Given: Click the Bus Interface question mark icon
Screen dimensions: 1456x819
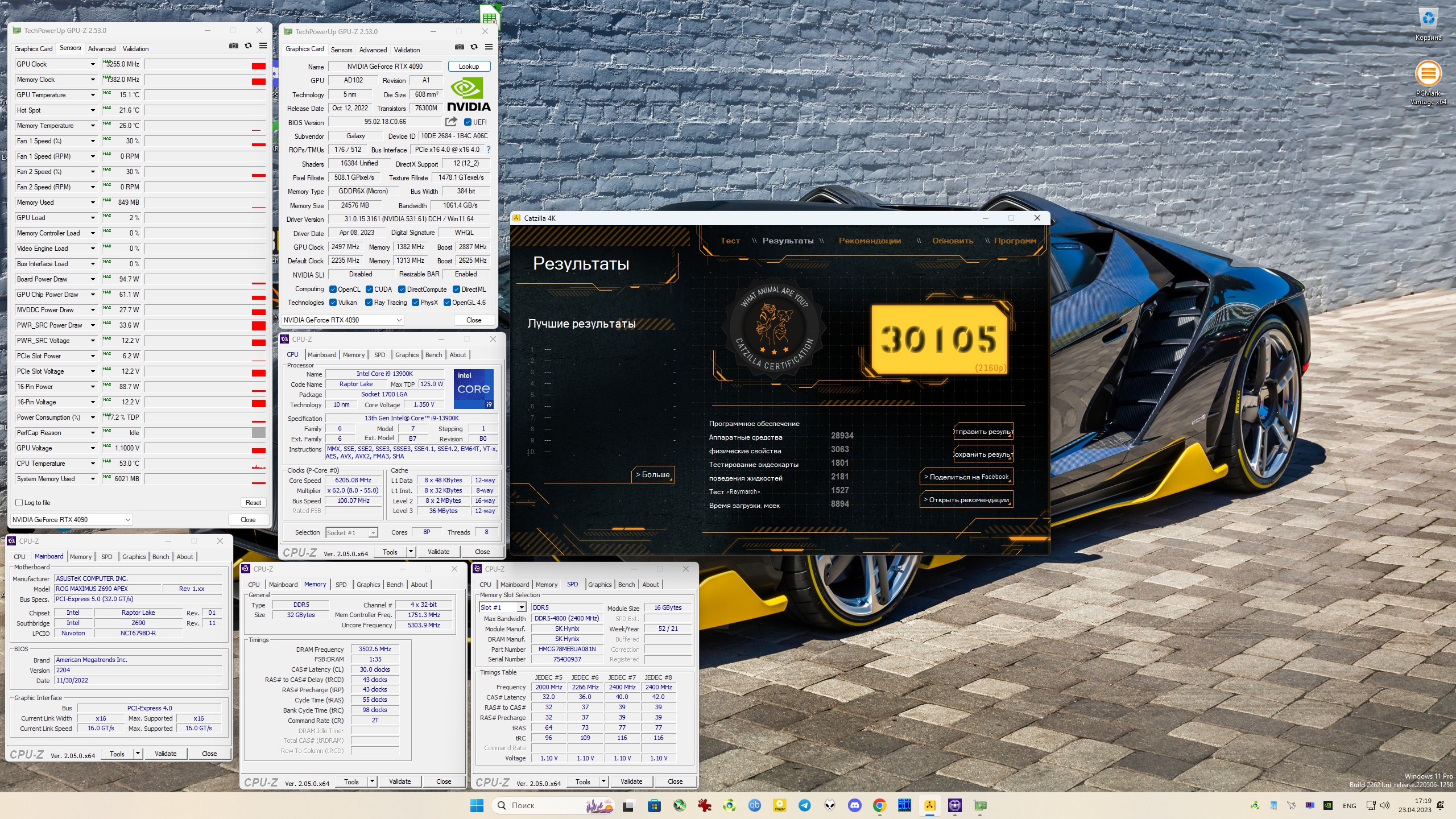Looking at the screenshot, I should pos(488,150).
